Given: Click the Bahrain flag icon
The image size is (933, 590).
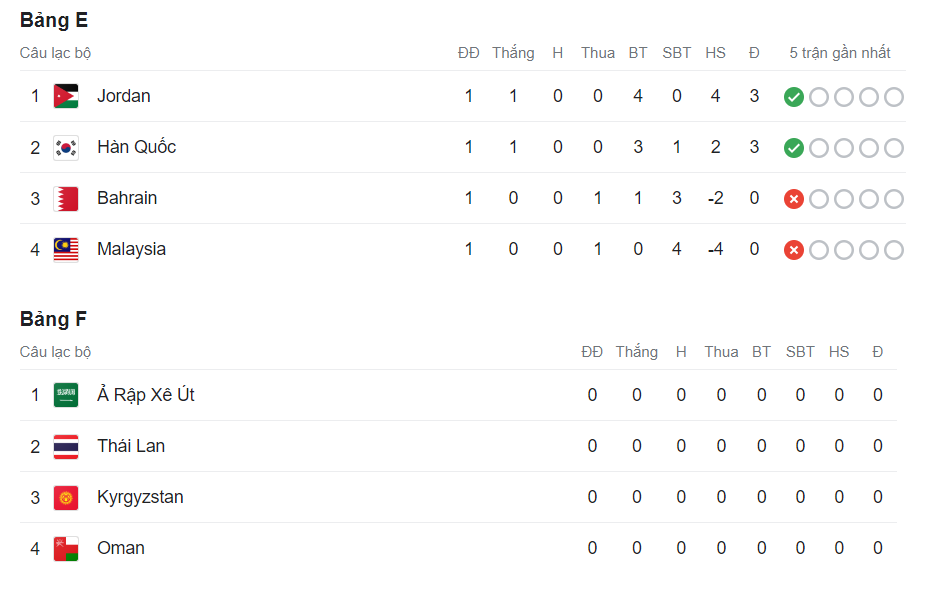Looking at the screenshot, I should [x=66, y=198].
